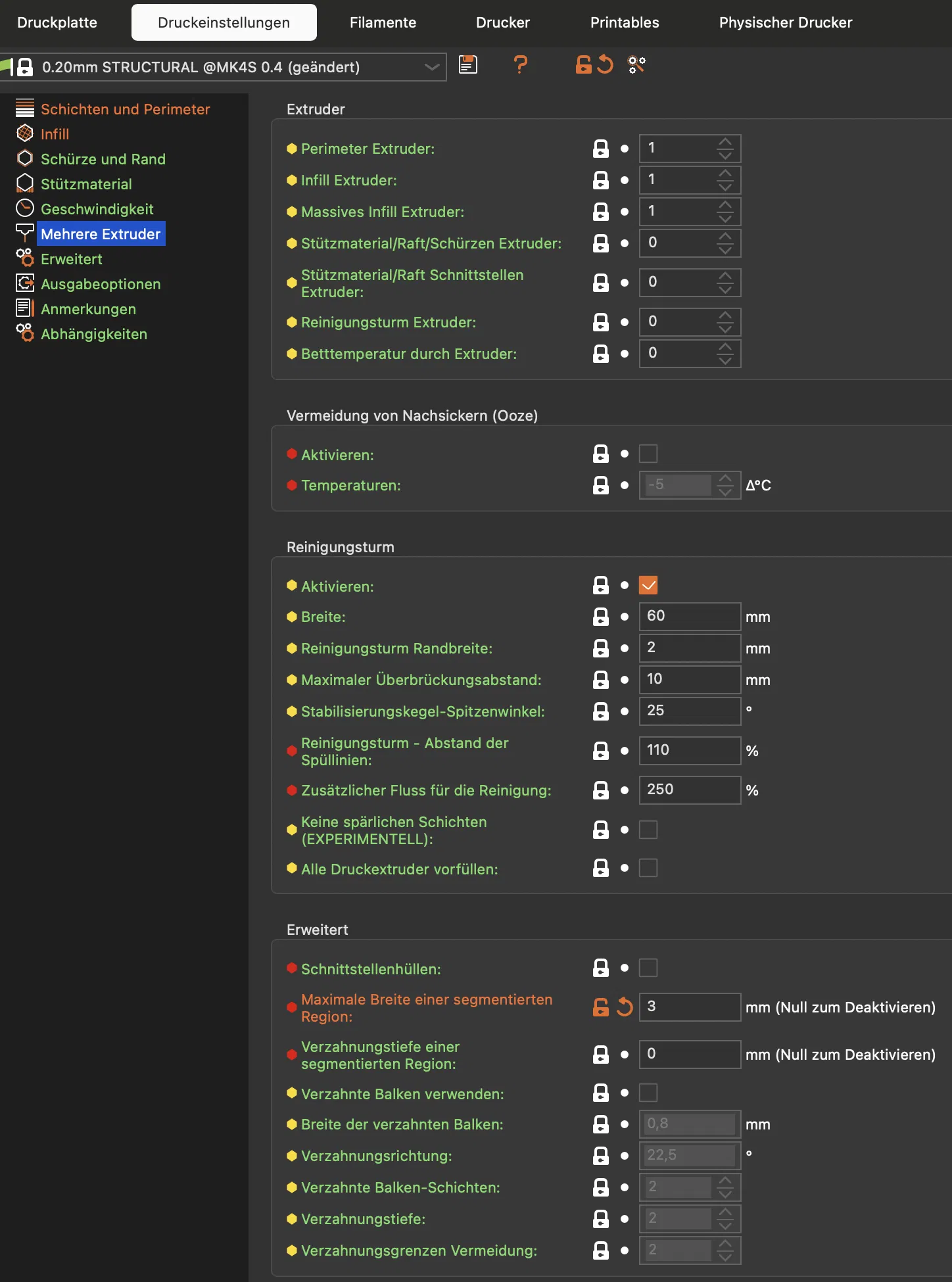
Task: Disable the Reinigungsturm Aktivieren checkbox
Action: coord(648,585)
